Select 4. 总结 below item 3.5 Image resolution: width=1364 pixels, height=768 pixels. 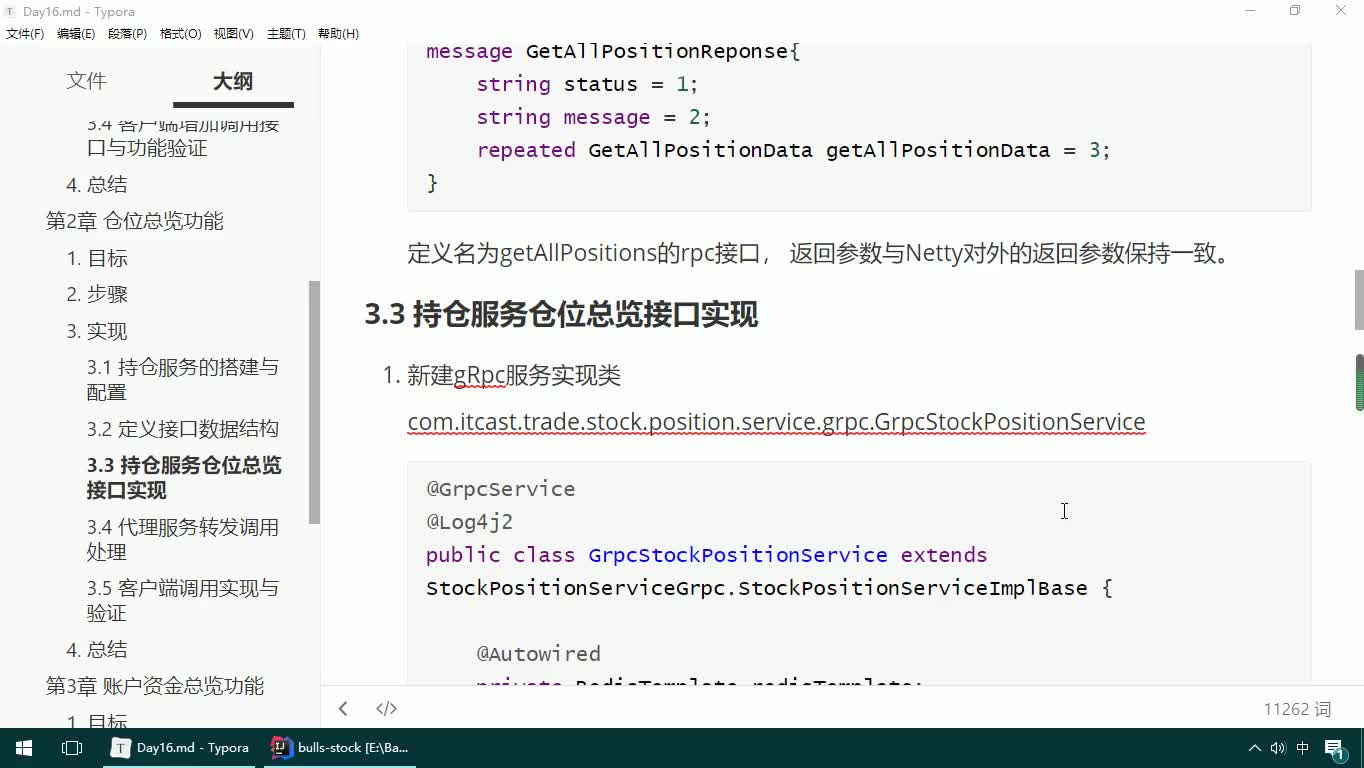[x=97, y=649]
